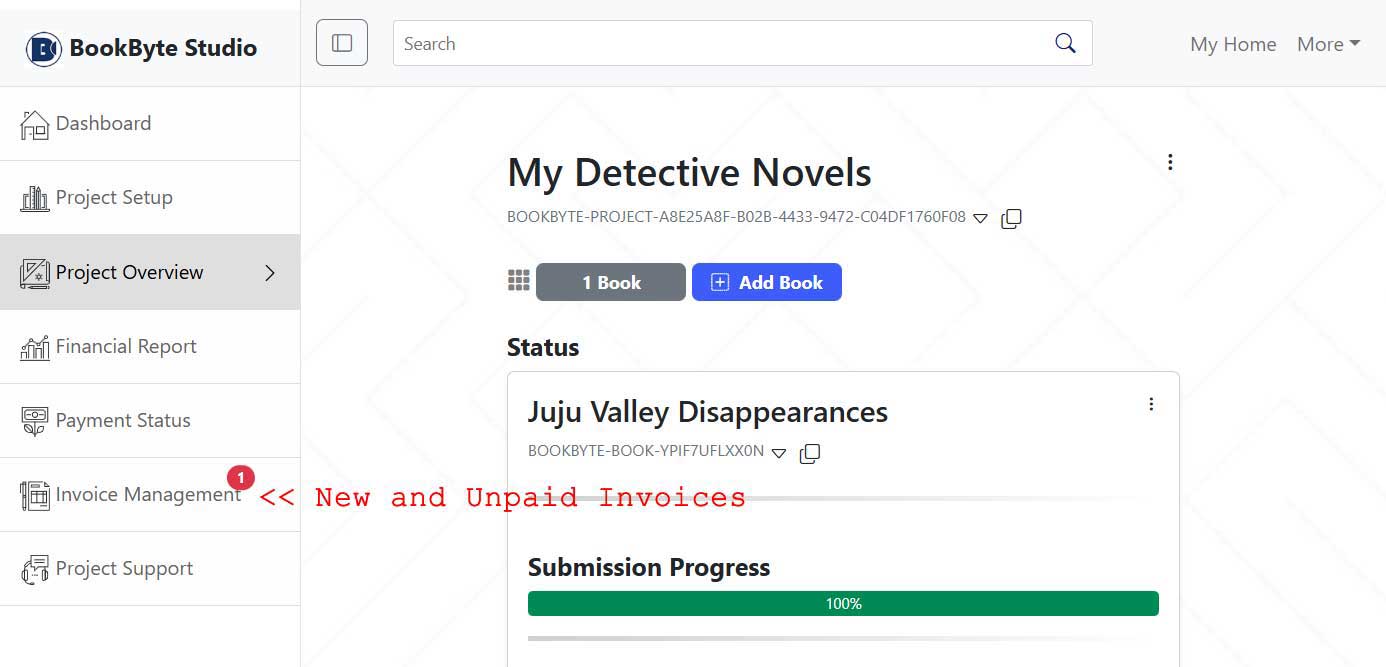This screenshot has height=667, width=1386.
Task: Click inside the Search input field
Action: point(720,44)
